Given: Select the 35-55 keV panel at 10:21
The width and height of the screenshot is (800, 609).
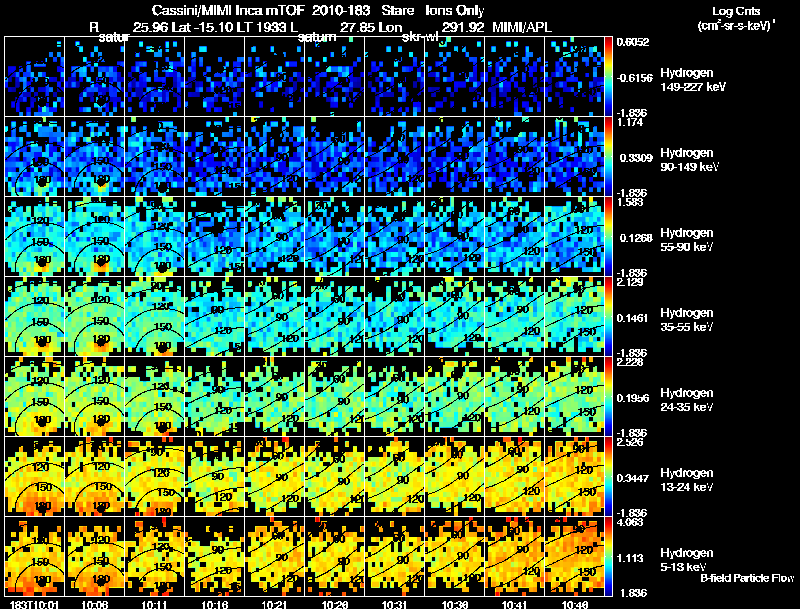Looking at the screenshot, I should [x=274, y=317].
